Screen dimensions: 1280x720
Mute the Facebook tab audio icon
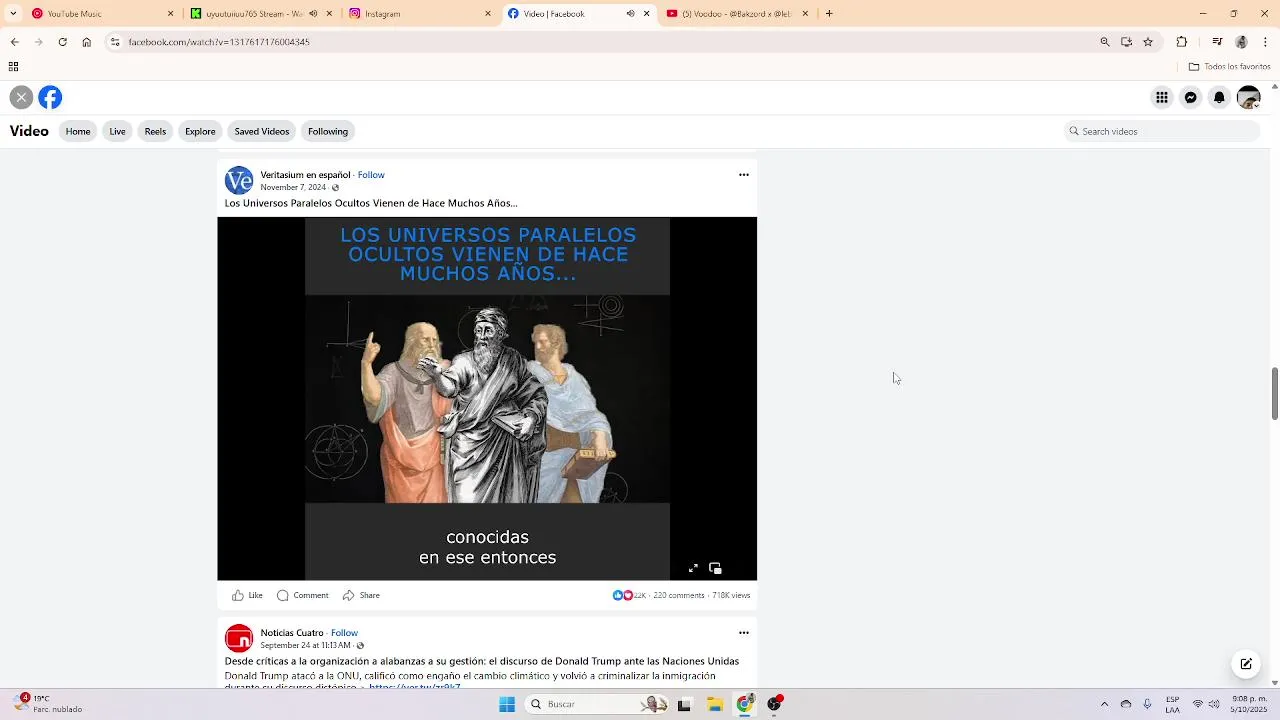630,14
